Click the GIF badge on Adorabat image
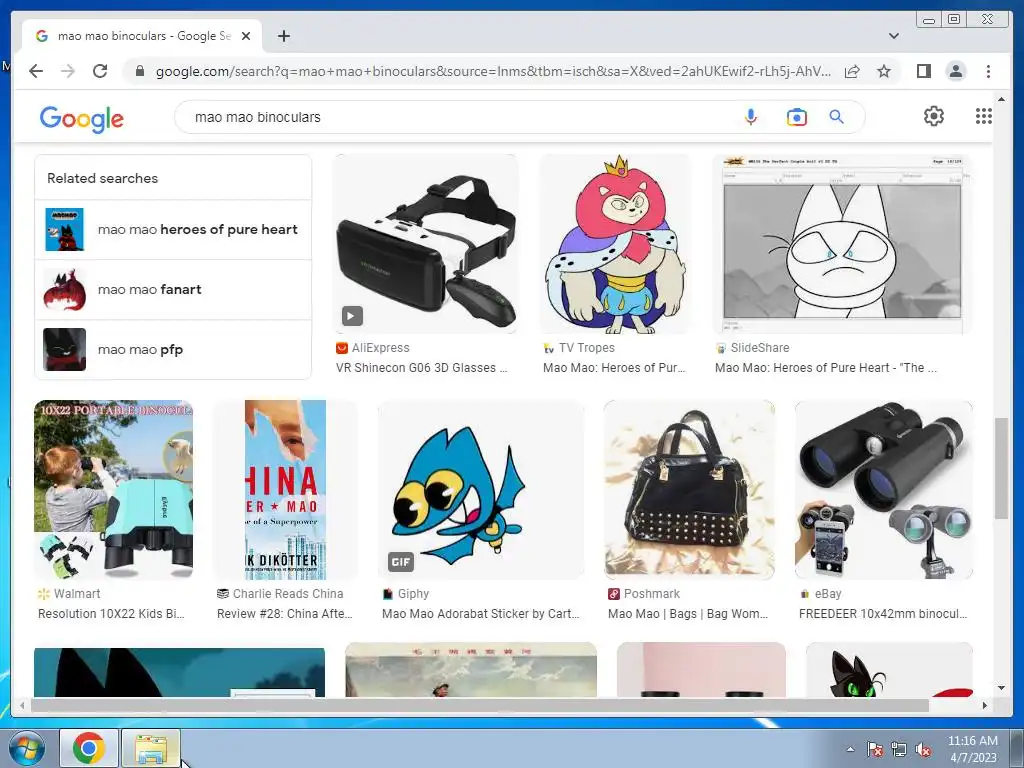Image resolution: width=1024 pixels, height=768 pixels. (x=400, y=561)
